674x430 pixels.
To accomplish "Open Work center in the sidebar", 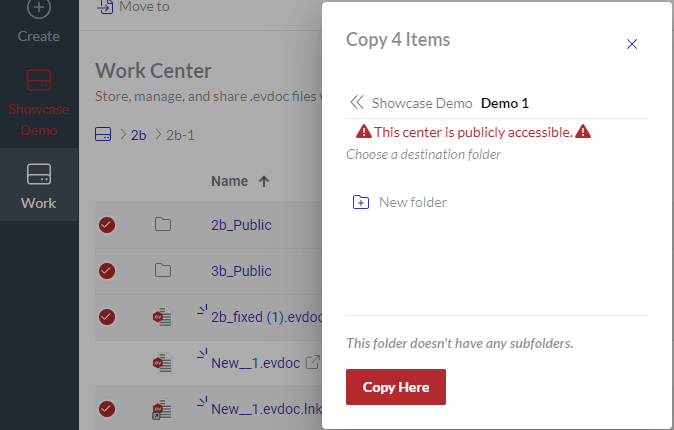I will (39, 186).
